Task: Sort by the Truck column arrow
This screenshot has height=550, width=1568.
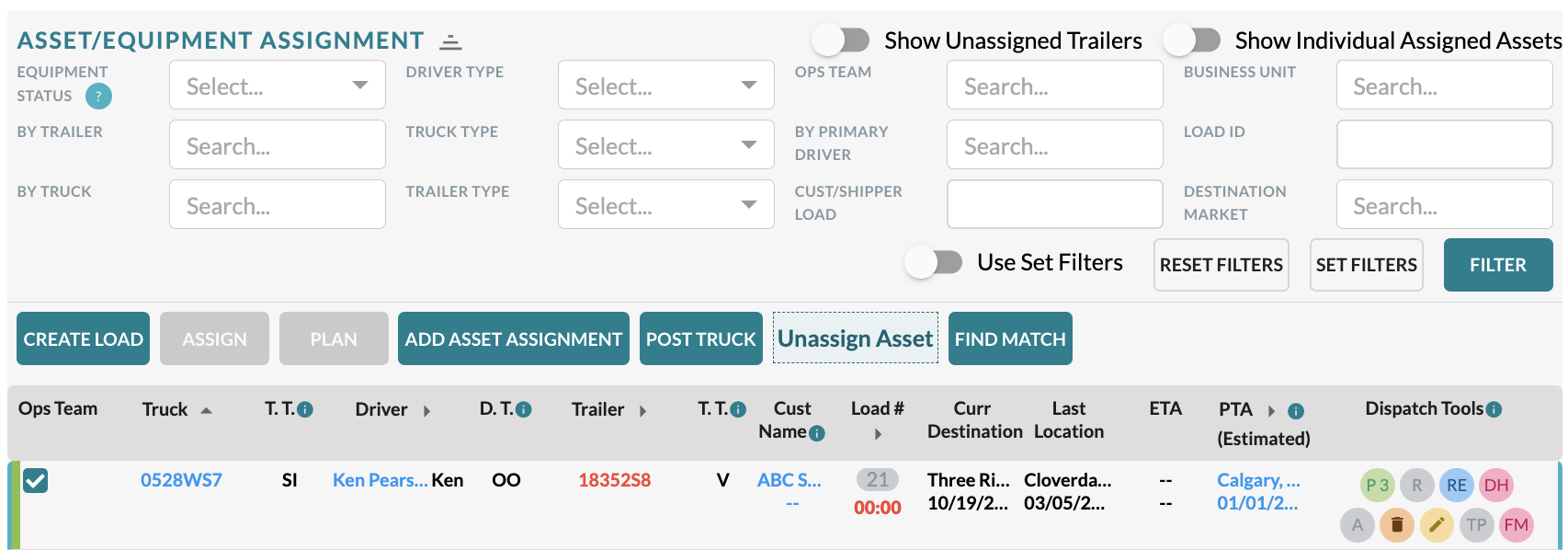Action: [x=206, y=410]
